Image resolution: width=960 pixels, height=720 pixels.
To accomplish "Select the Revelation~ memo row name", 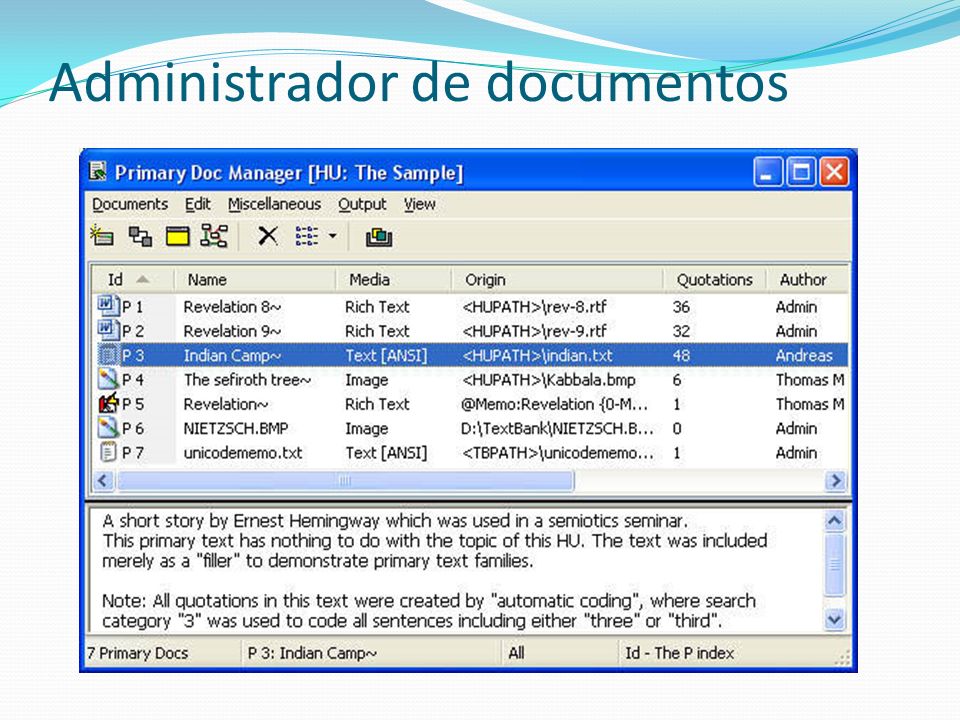I will click(x=225, y=404).
